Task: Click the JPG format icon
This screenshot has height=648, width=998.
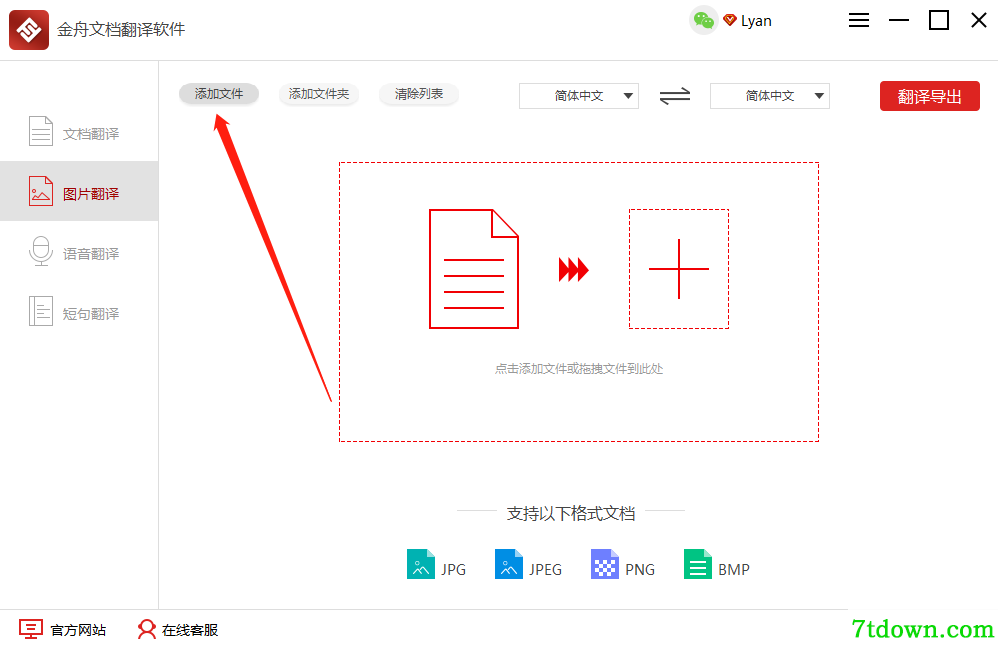Action: coord(420,564)
